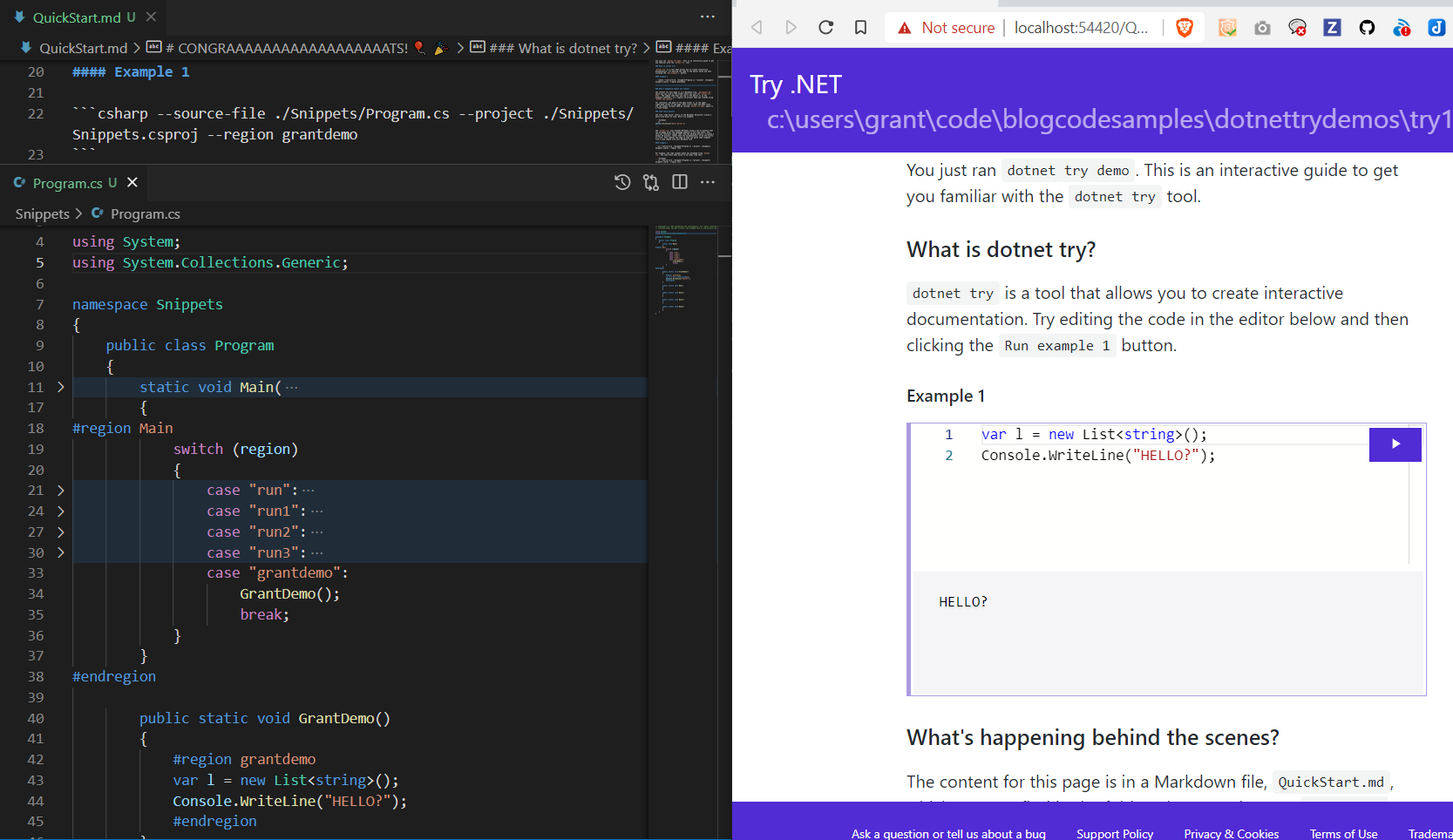The image size is (1453, 840).
Task: Open the QuickStart.md tab
Action: pyautogui.click(x=76, y=17)
